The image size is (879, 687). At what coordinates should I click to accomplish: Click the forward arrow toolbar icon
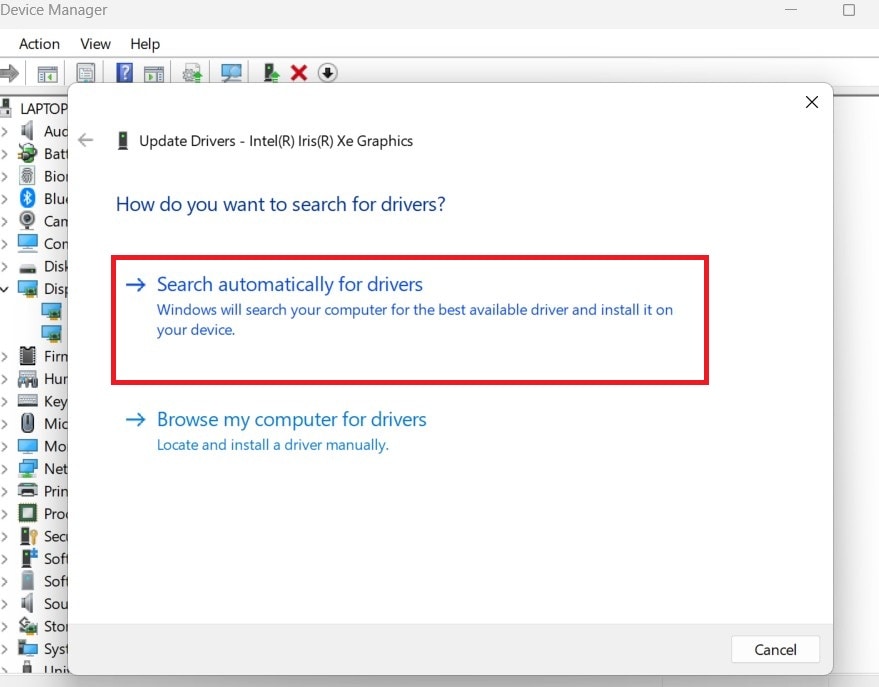tap(10, 73)
